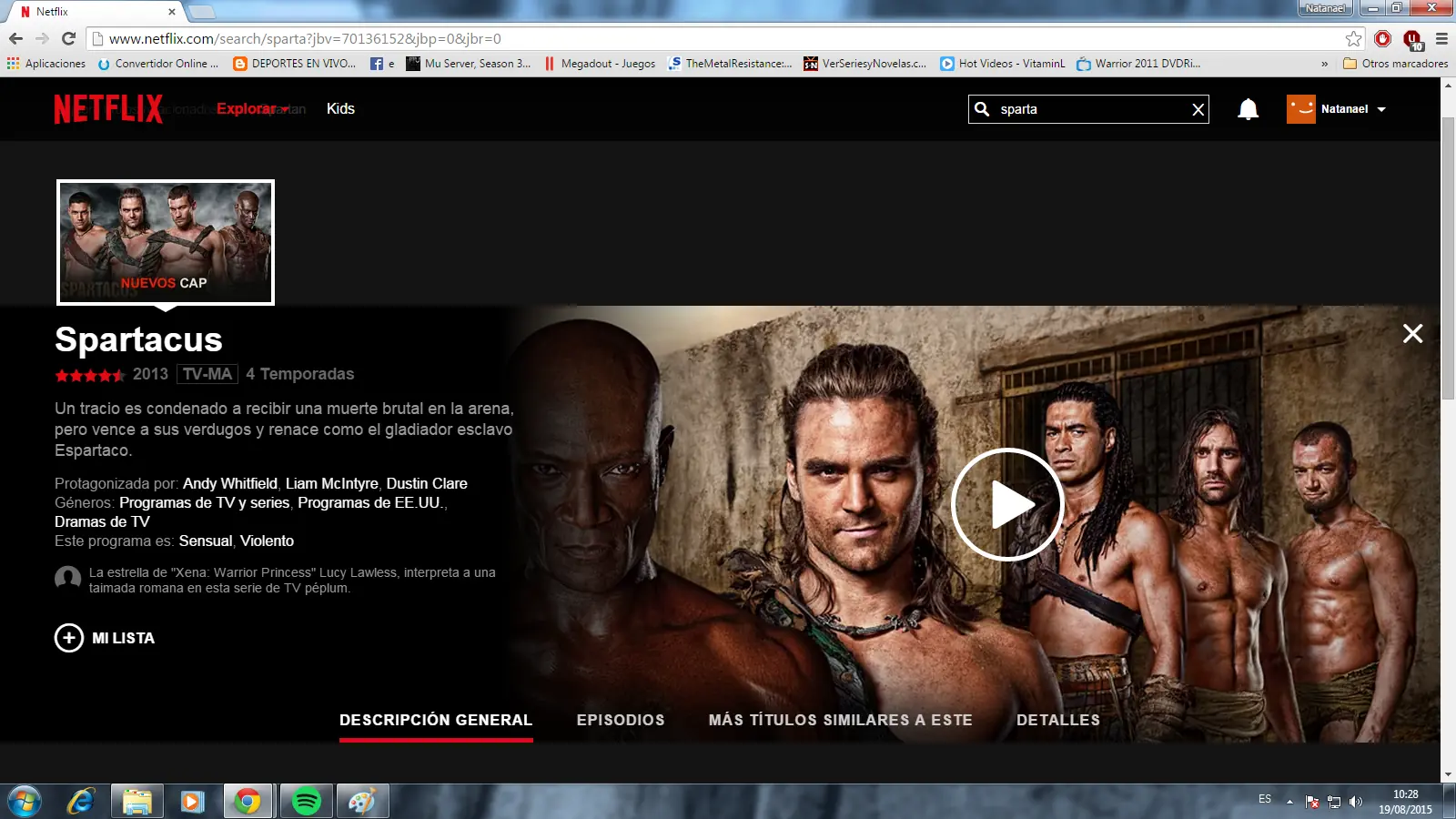Show hidden system tray icons
The height and width of the screenshot is (819, 1456).
tap(1289, 802)
